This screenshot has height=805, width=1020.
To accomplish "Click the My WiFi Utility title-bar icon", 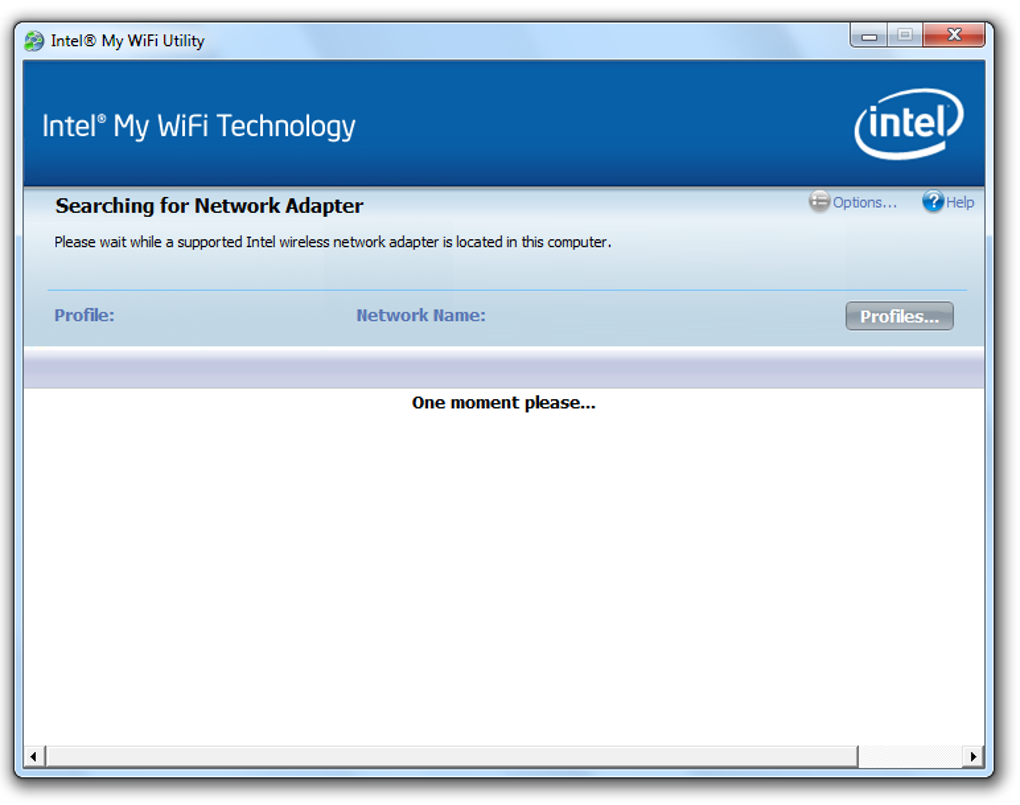I will pyautogui.click(x=34, y=41).
